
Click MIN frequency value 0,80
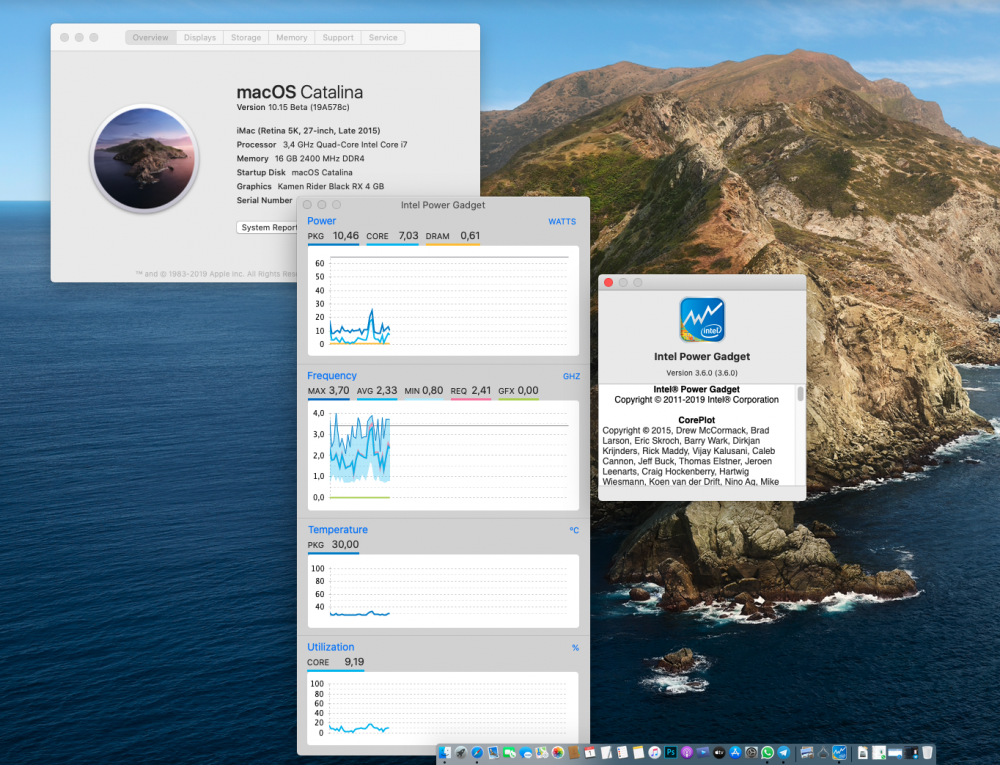pos(432,390)
